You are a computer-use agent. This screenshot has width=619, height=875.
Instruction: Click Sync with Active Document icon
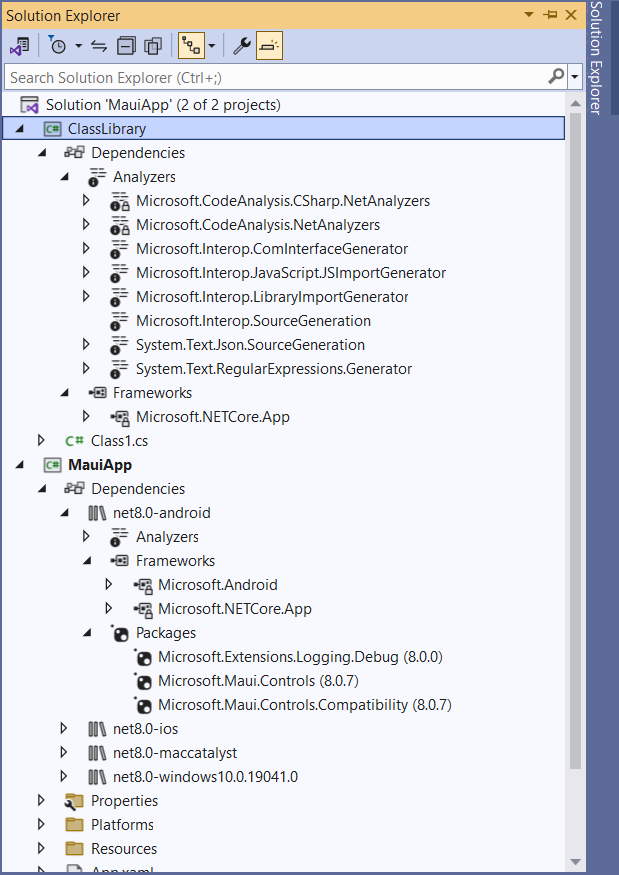point(99,46)
